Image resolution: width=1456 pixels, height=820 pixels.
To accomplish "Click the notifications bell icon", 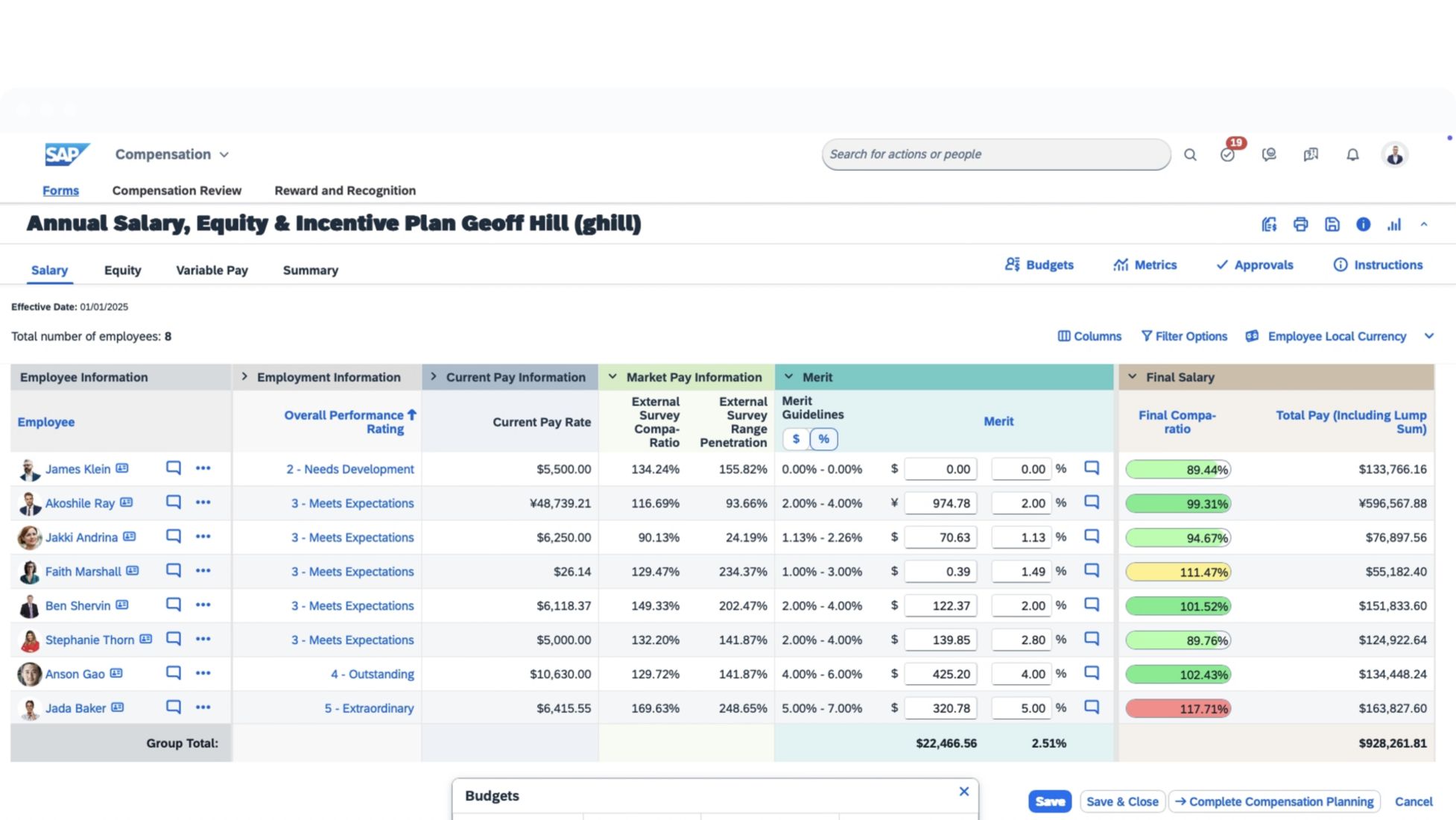I will click(1352, 154).
